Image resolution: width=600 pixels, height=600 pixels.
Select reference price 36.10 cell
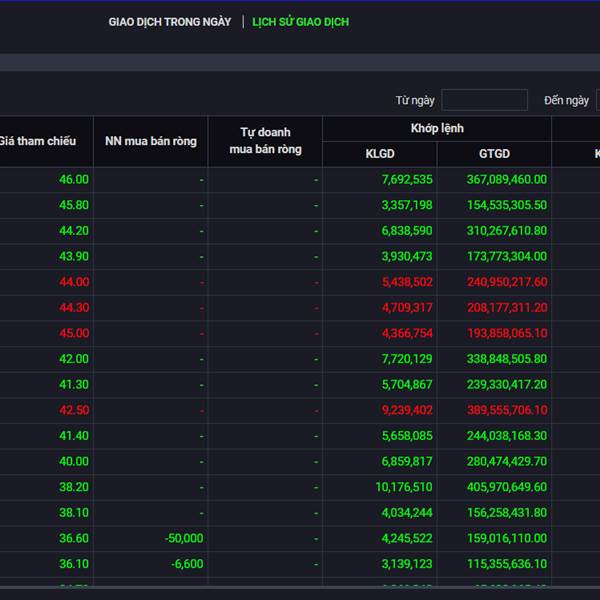[74, 564]
